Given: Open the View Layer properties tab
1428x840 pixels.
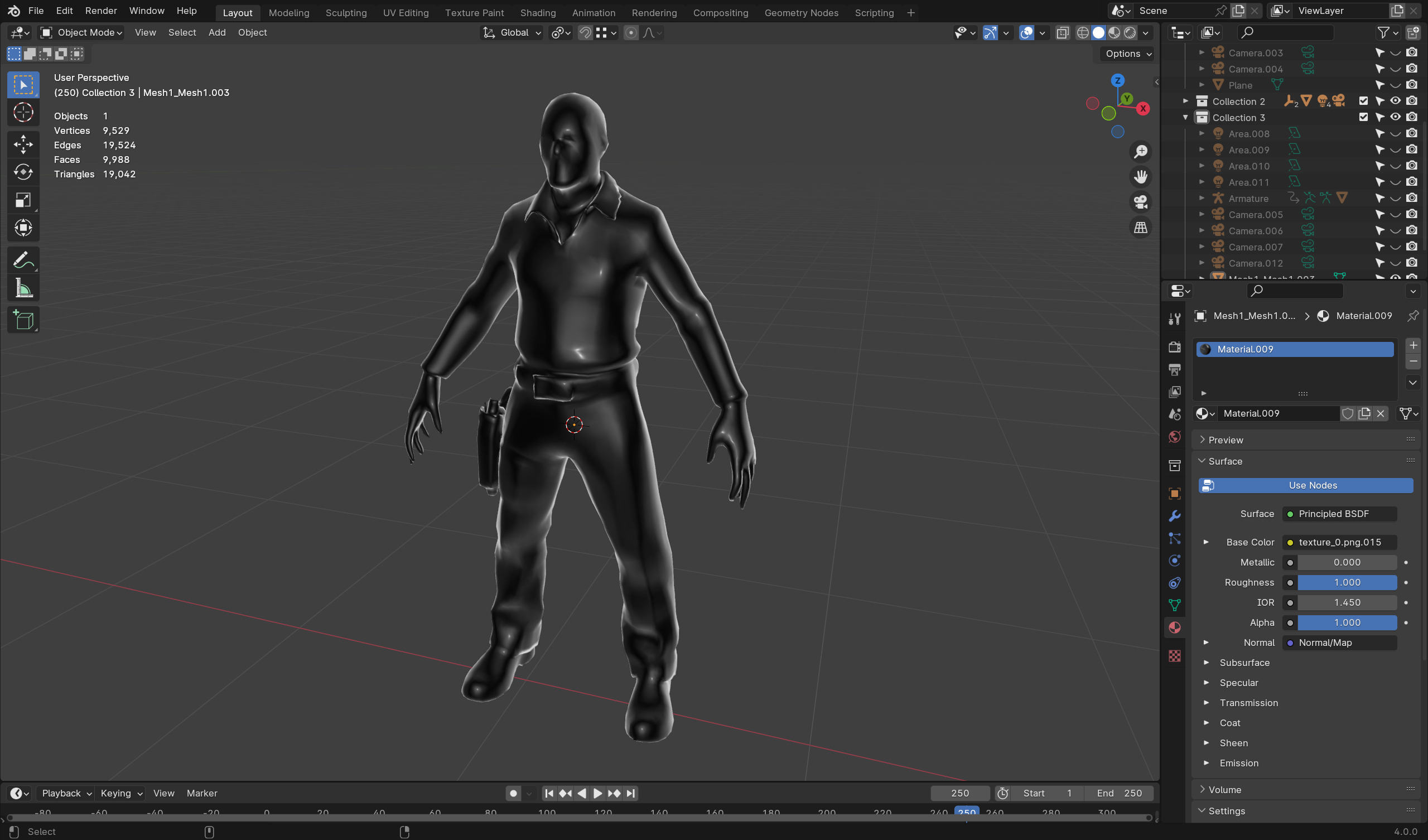Looking at the screenshot, I should pyautogui.click(x=1174, y=392).
